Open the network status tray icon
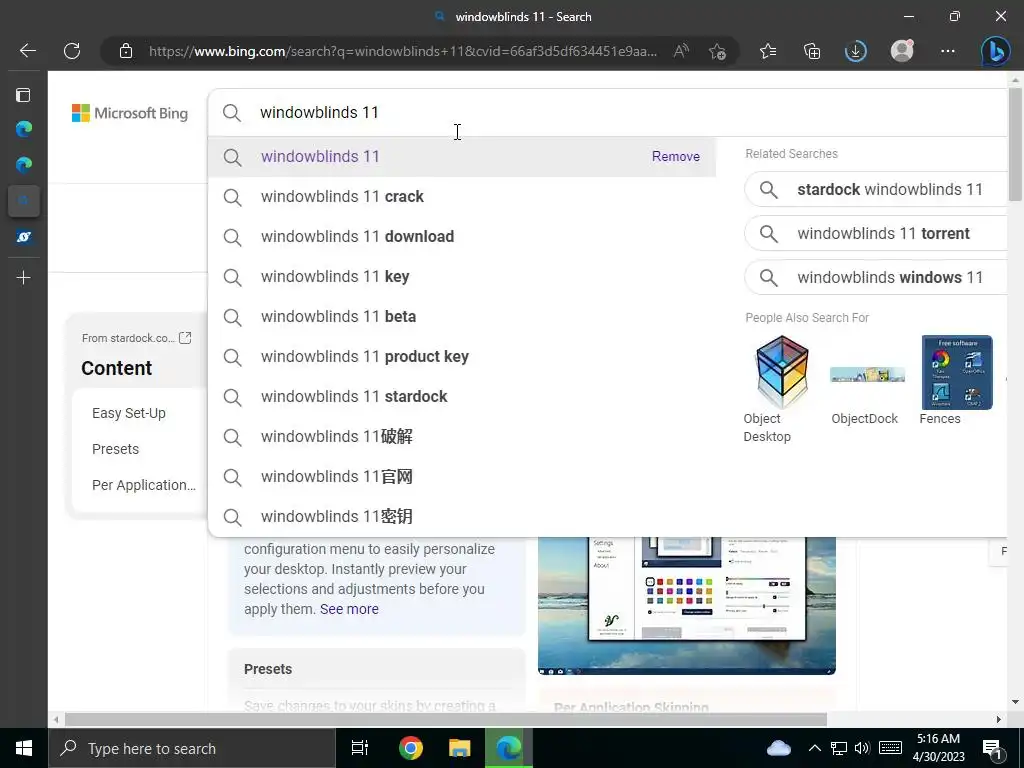 839,748
